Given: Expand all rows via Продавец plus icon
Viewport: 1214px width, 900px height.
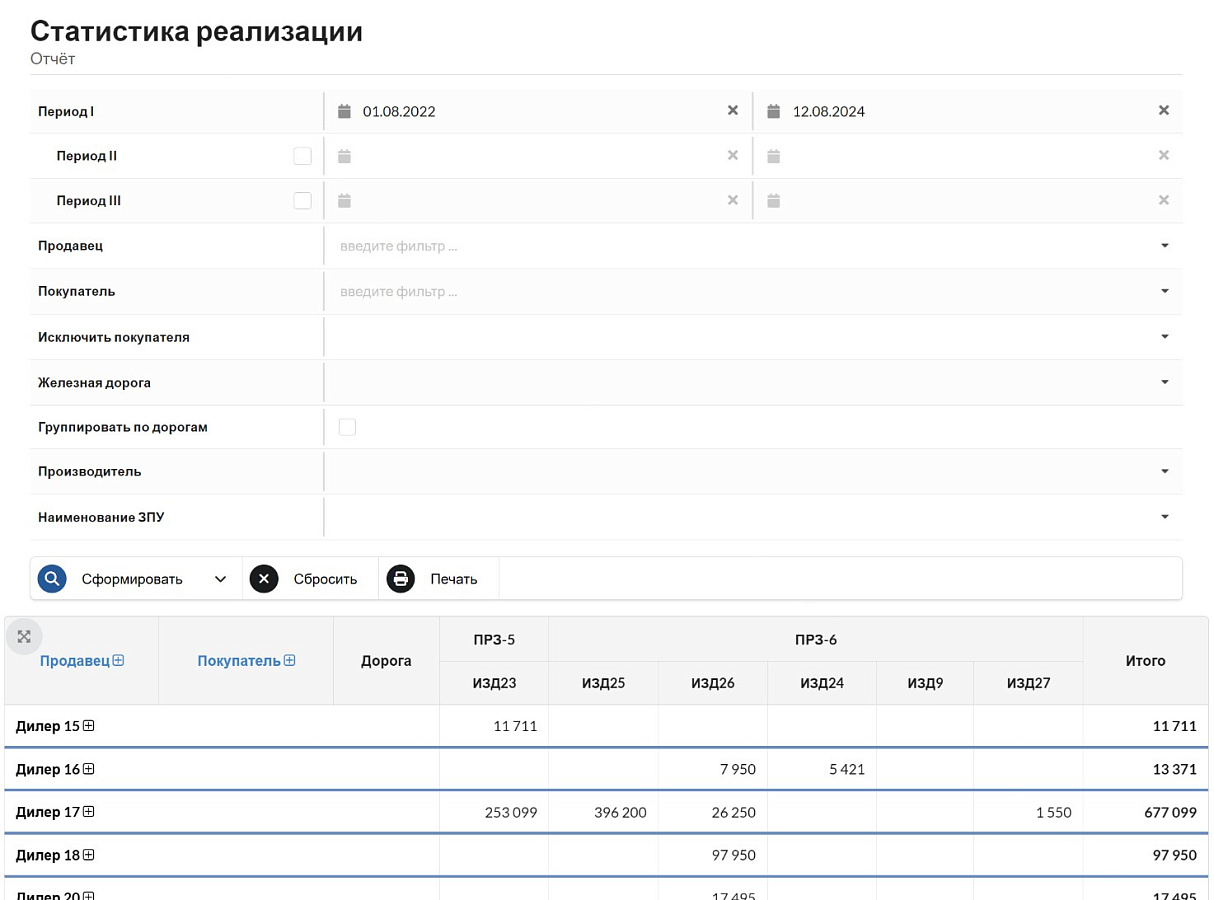Looking at the screenshot, I should 119,661.
